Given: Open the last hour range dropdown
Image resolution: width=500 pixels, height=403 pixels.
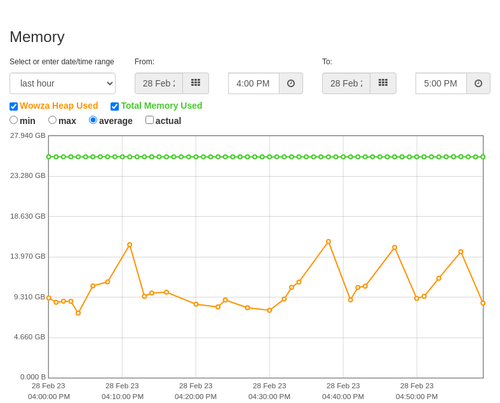Looking at the screenshot, I should pos(62,83).
